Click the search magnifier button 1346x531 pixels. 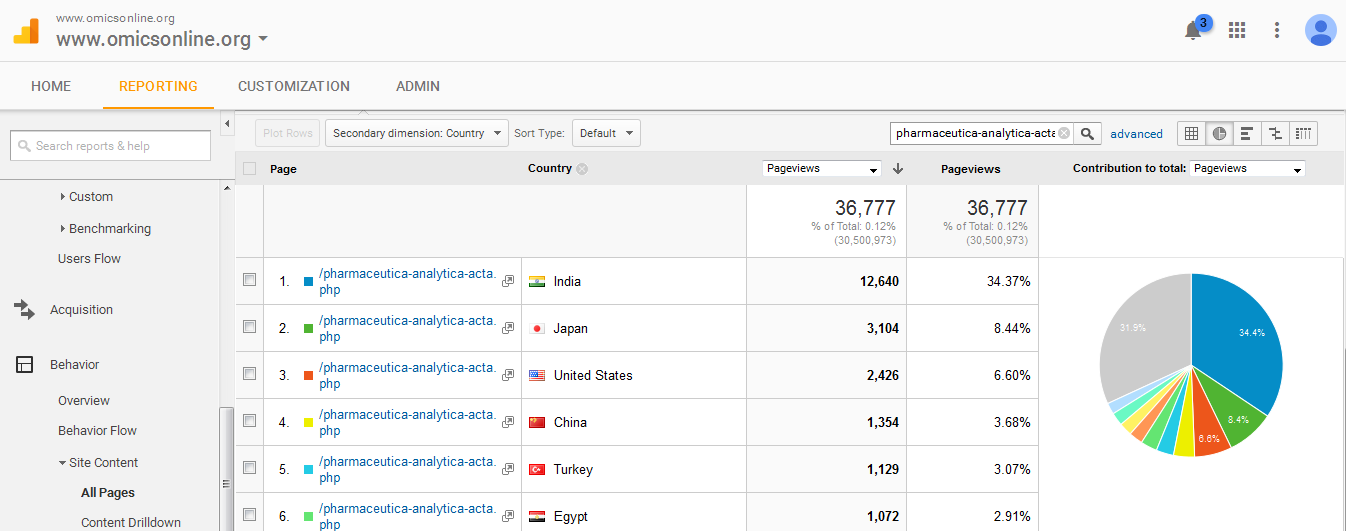(1088, 133)
